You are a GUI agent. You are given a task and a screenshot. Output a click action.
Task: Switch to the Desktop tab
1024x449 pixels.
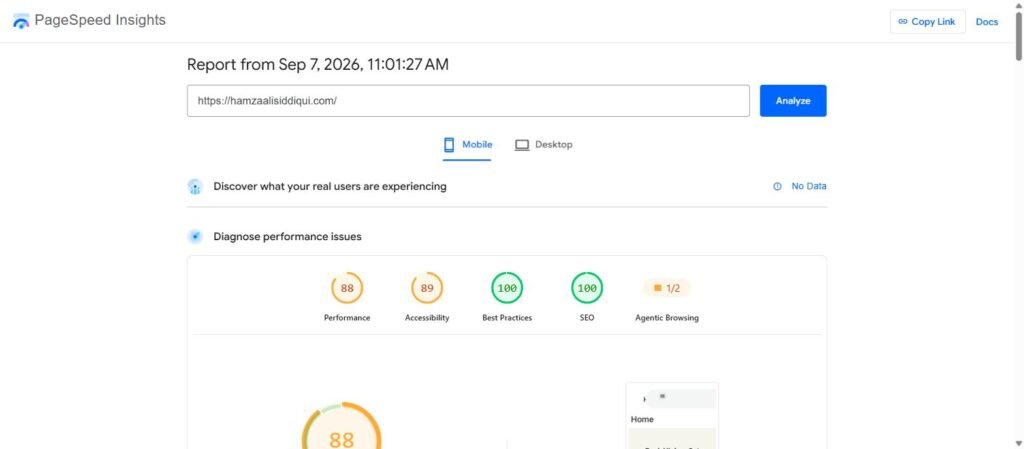(543, 145)
